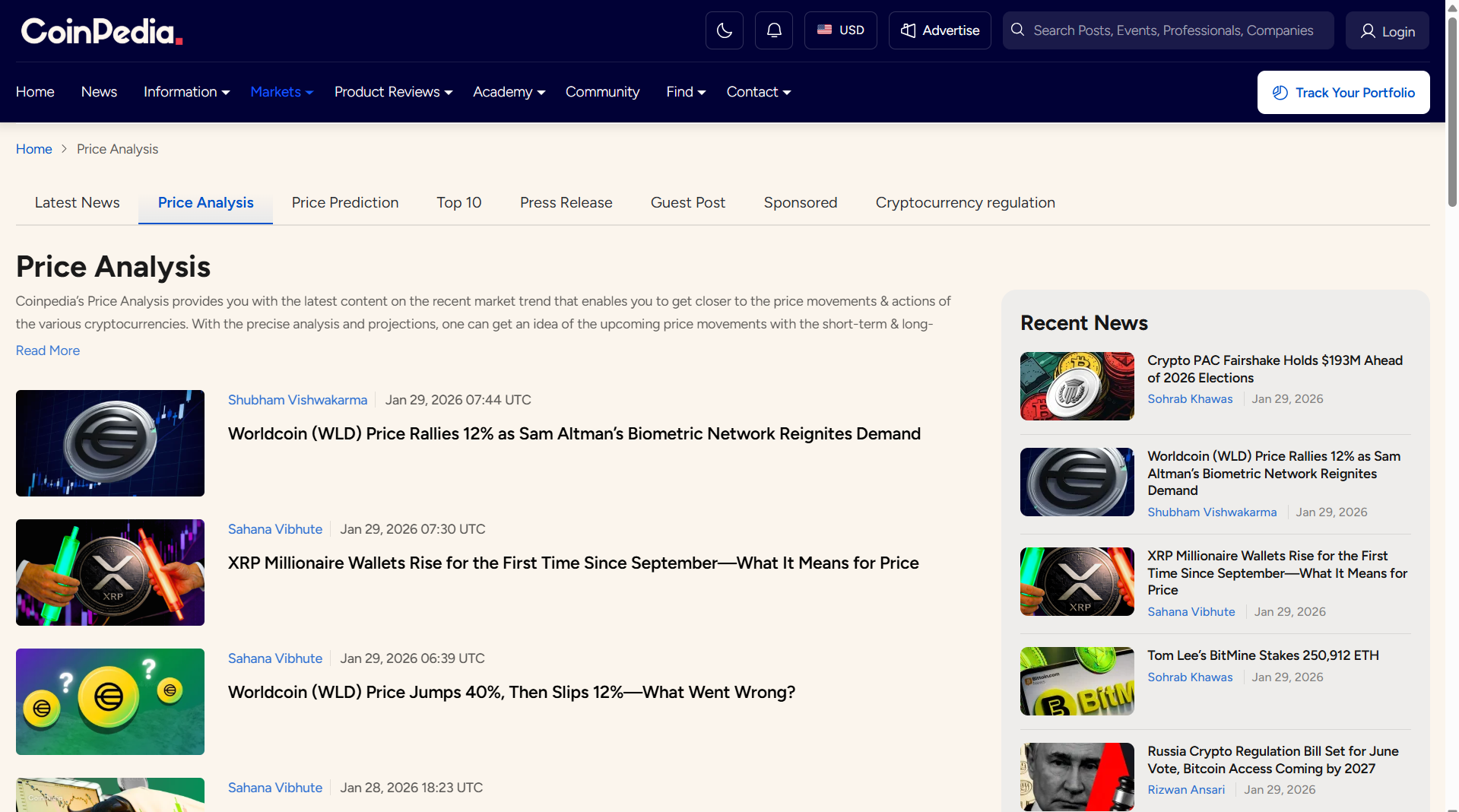Expand the Information dropdown menu

pyautogui.click(x=186, y=92)
